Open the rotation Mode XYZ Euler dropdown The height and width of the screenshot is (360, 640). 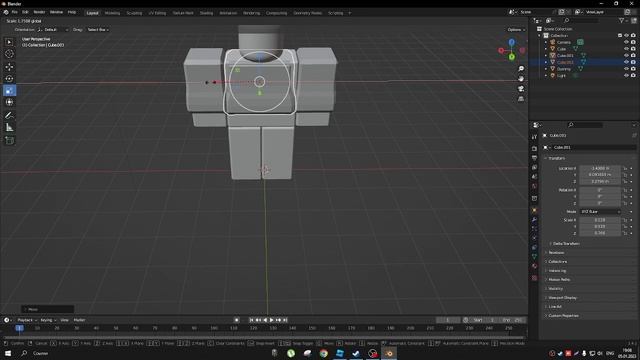pyautogui.click(x=600, y=212)
